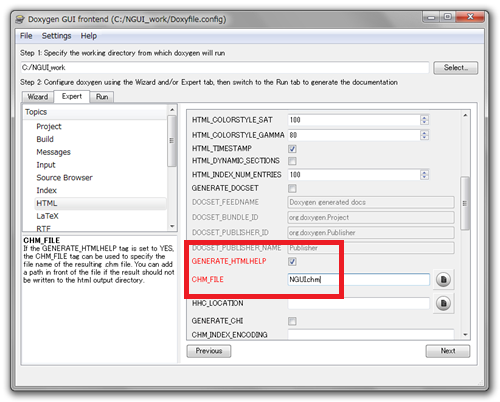Maximize the Doxygen window
This screenshot has width=500, height=402.
click(448, 17)
